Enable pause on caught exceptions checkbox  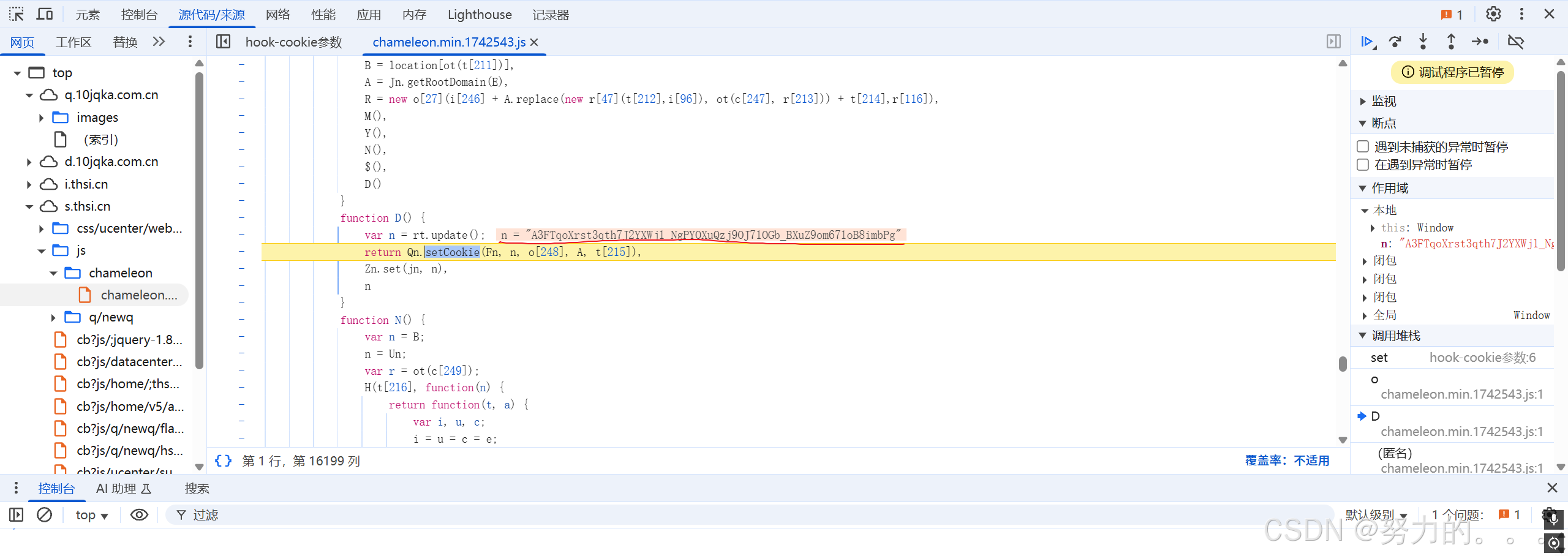click(x=1363, y=164)
